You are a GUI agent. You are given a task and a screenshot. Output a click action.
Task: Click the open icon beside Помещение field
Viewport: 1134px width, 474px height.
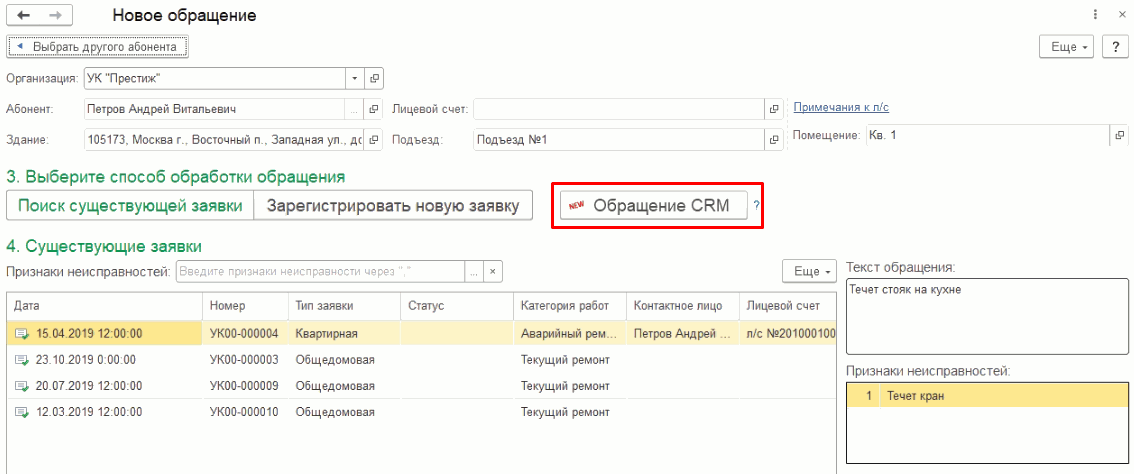tap(1119, 136)
